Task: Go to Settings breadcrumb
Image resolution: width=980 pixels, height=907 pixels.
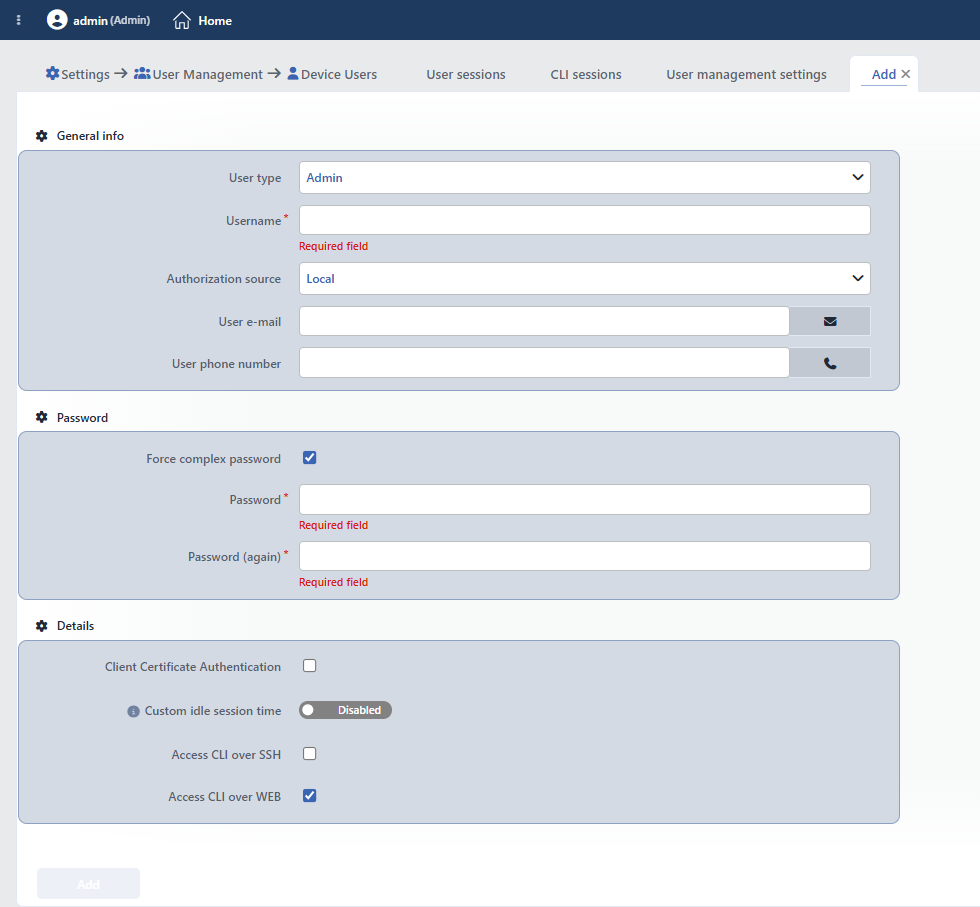Action: click(86, 74)
